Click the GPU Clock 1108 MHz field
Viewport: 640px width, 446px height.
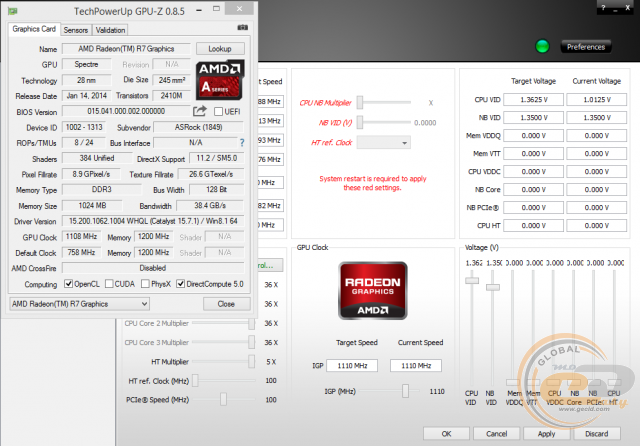(x=81, y=237)
